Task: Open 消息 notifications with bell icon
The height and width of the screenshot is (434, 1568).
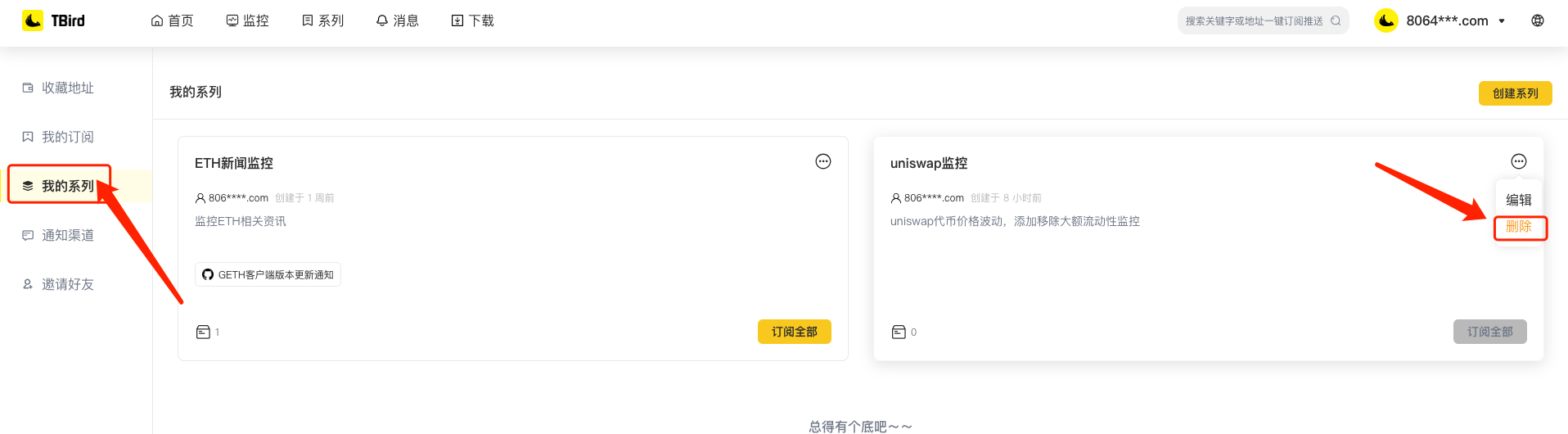Action: [398, 20]
